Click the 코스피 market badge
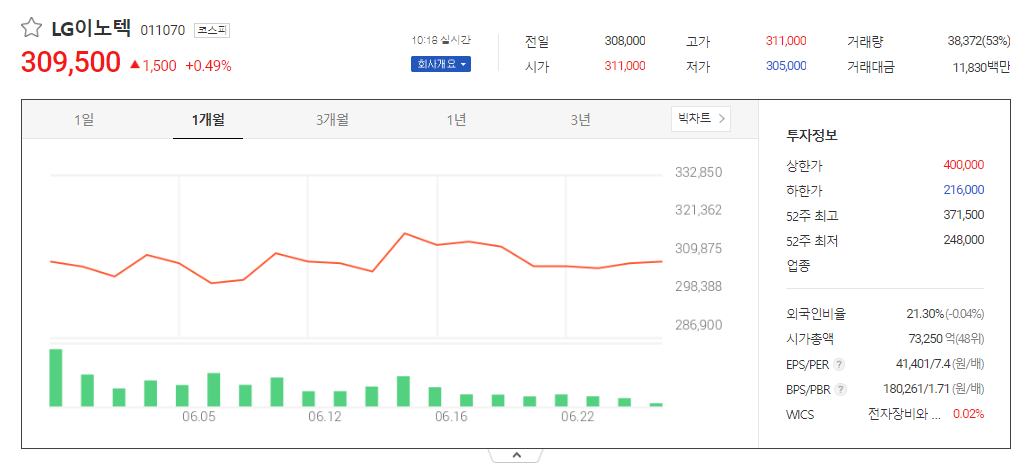The height and width of the screenshot is (472, 1028). click(x=212, y=30)
